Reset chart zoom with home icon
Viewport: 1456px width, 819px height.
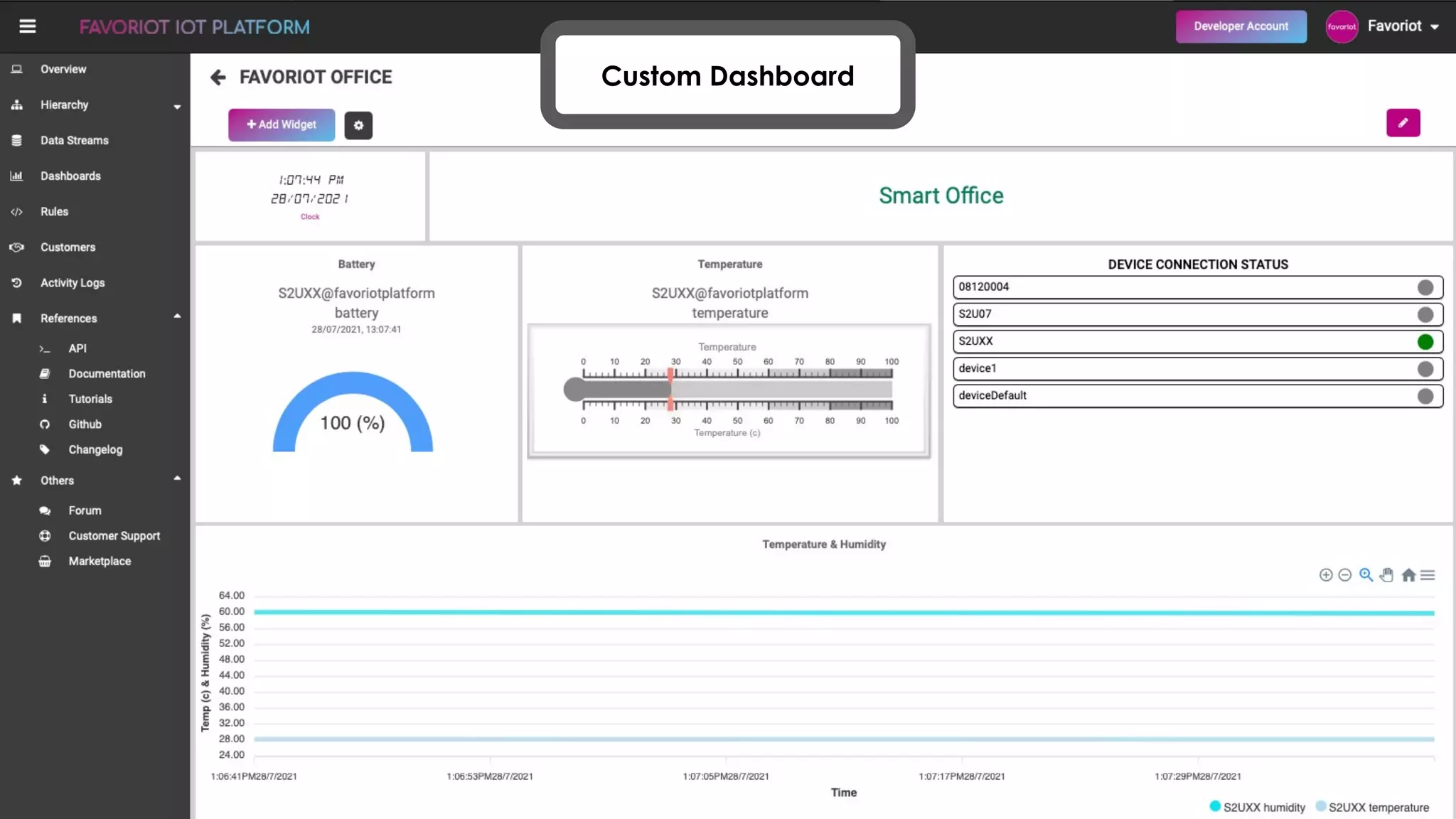(1408, 574)
